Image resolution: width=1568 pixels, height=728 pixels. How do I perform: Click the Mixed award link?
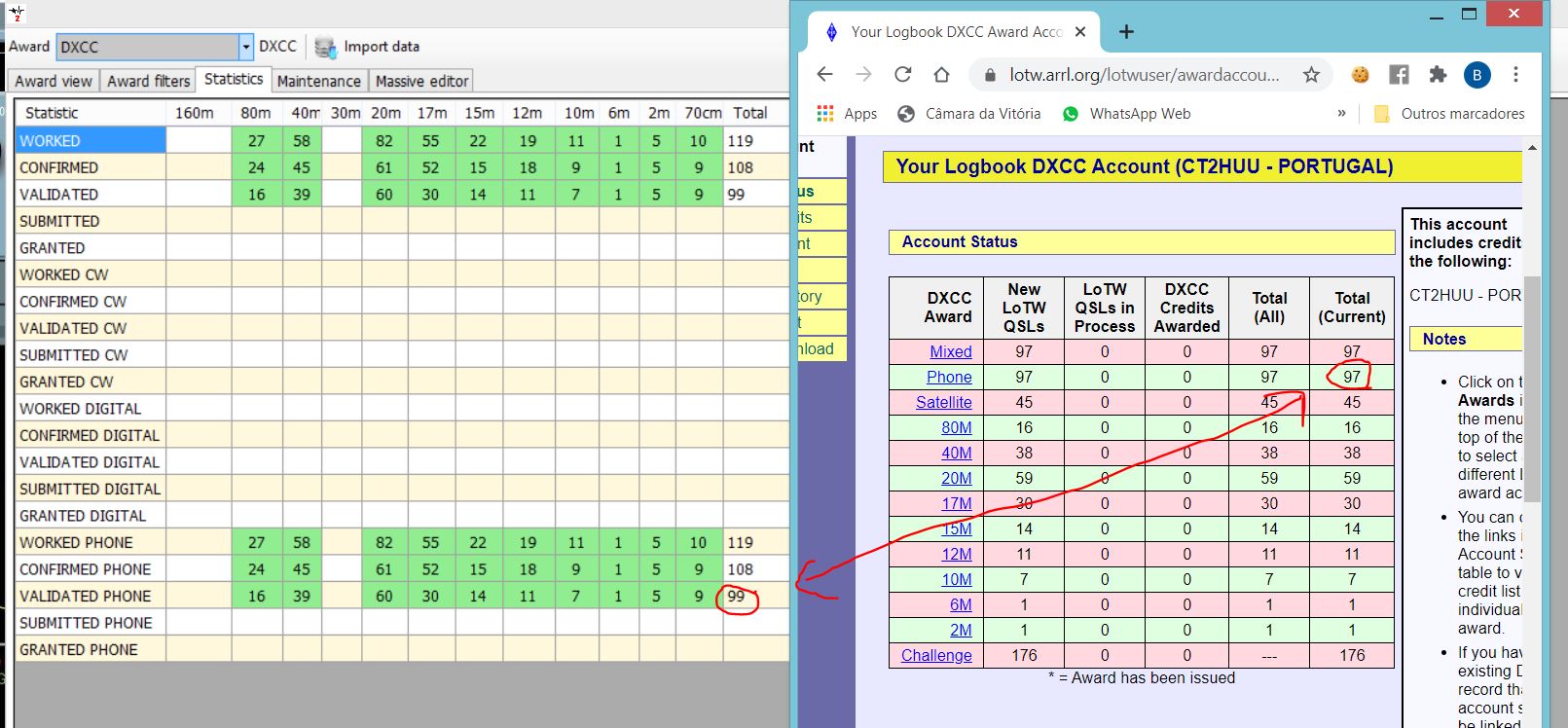point(951,351)
